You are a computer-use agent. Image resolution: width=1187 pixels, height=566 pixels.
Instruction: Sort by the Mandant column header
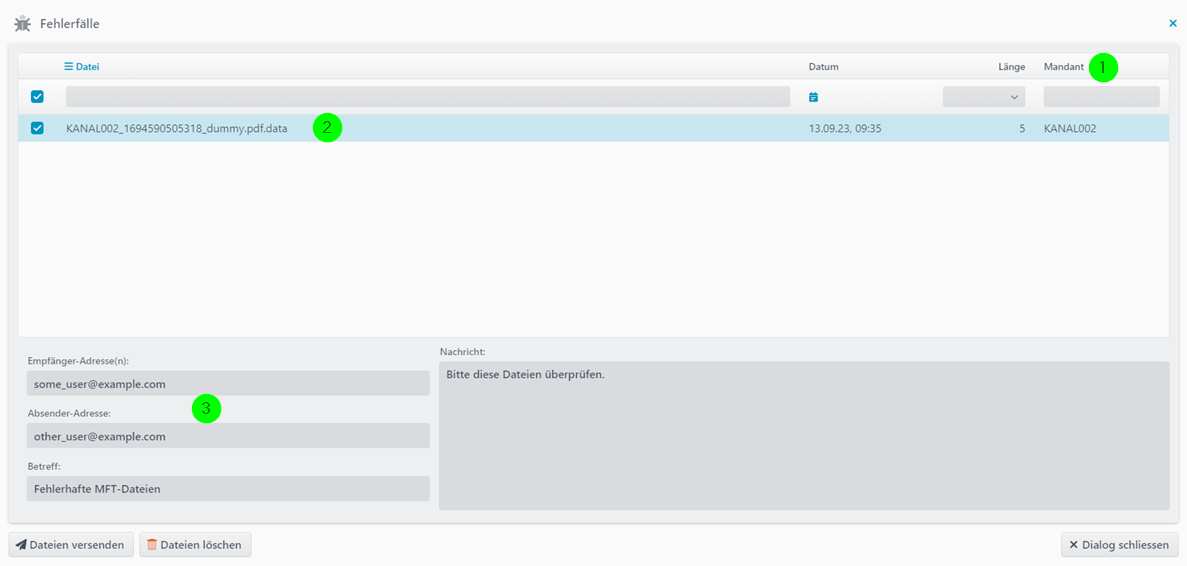[1064, 67]
